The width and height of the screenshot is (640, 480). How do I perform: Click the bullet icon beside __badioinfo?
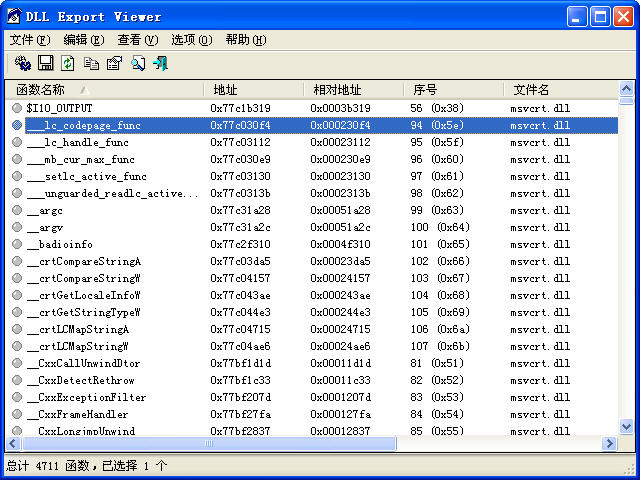(x=17, y=244)
